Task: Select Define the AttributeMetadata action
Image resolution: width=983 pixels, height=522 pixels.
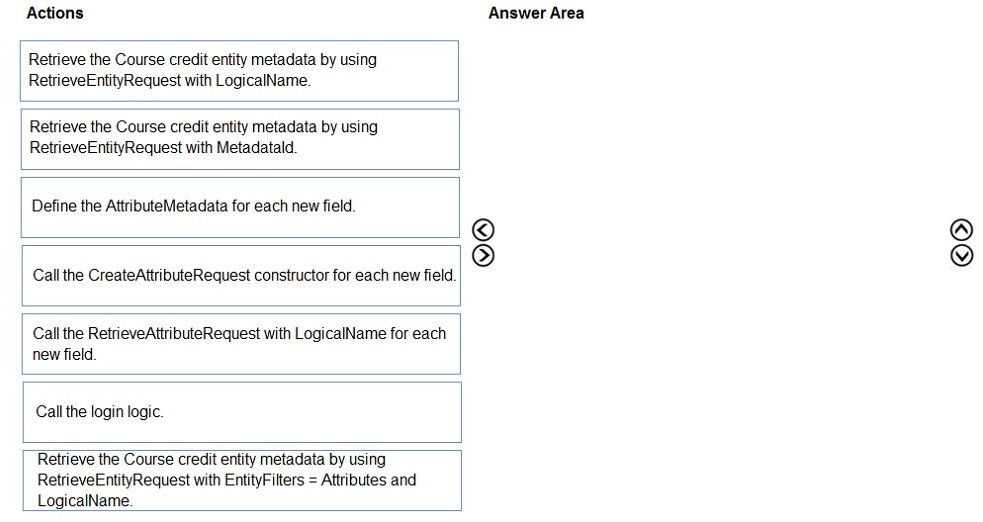Action: [240, 207]
